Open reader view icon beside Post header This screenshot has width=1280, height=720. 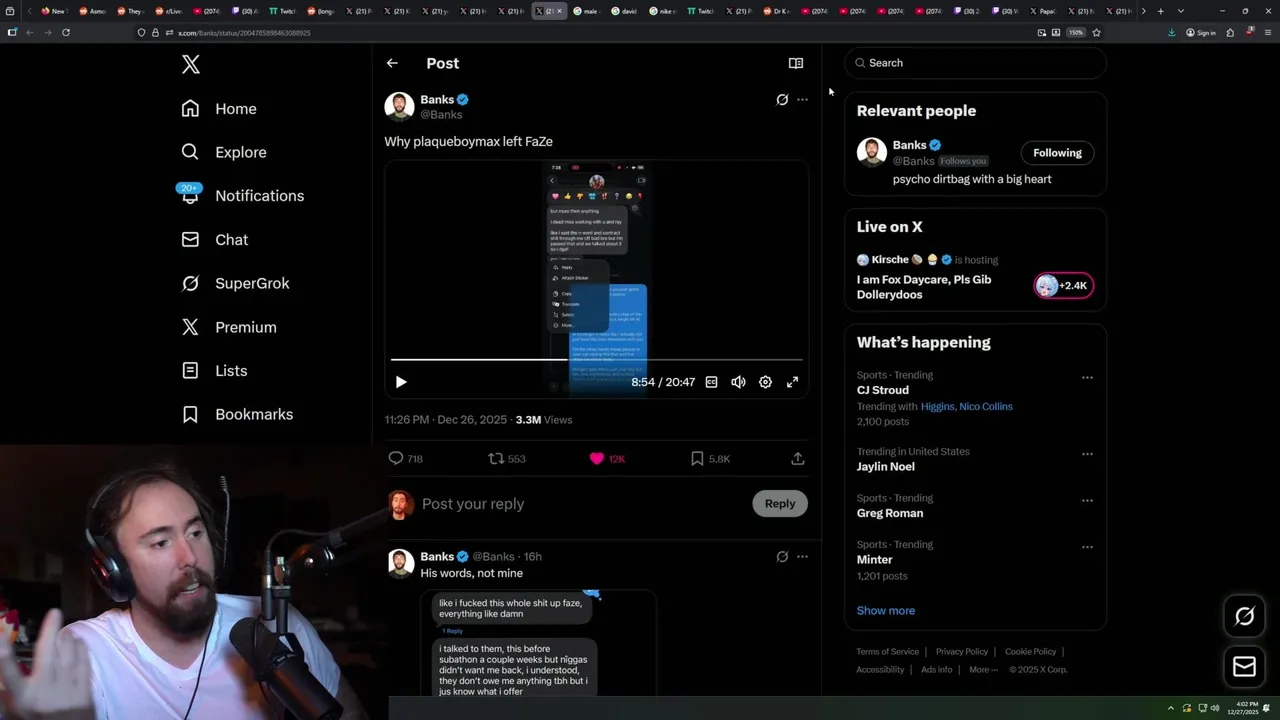(x=796, y=63)
